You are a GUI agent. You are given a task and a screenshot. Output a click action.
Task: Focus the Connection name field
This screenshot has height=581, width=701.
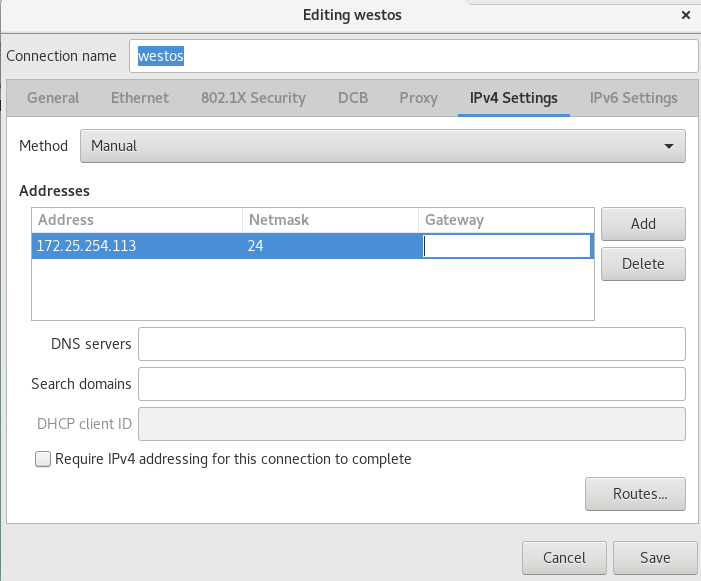pos(412,56)
